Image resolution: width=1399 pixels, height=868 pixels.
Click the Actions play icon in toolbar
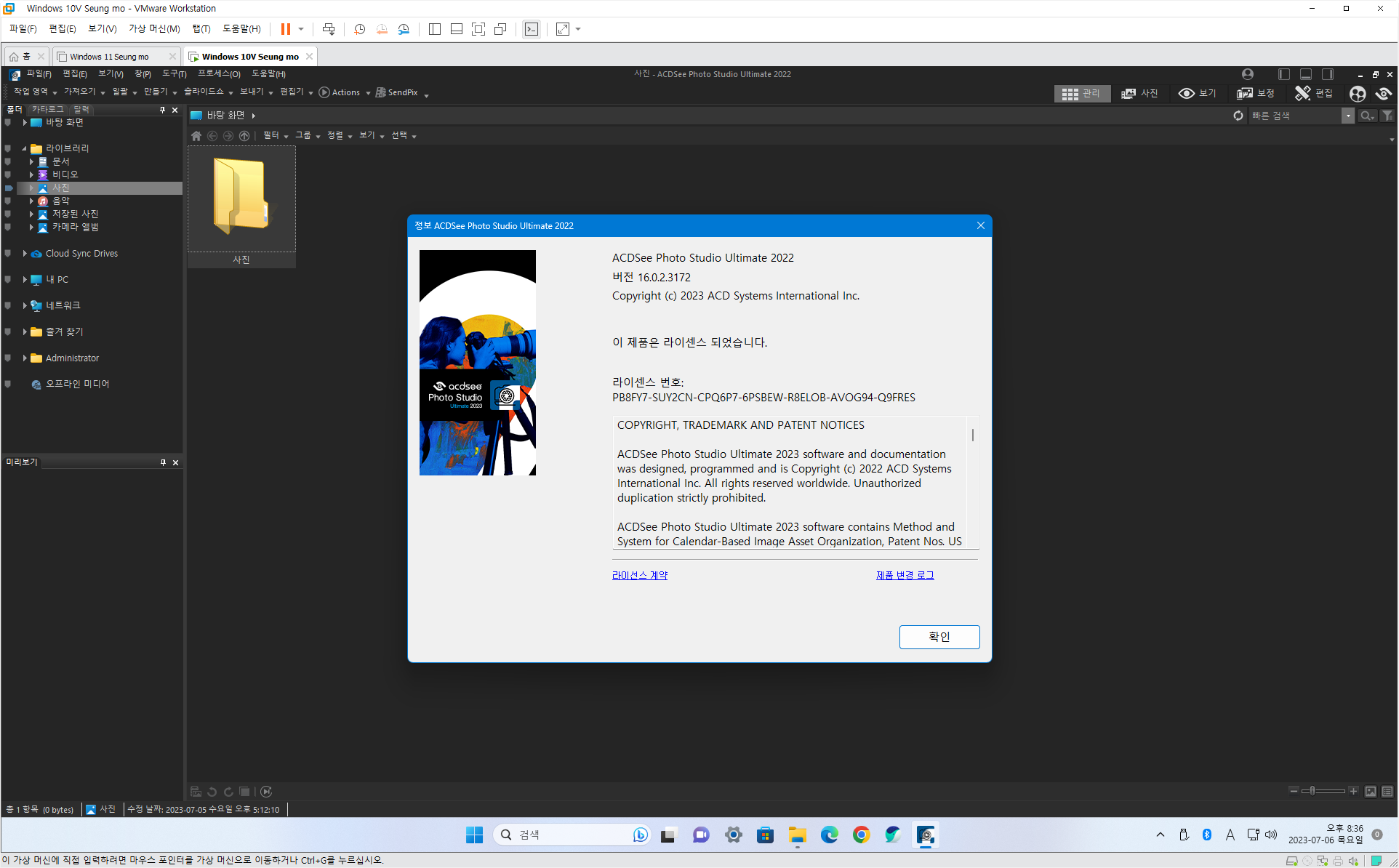pyautogui.click(x=324, y=92)
